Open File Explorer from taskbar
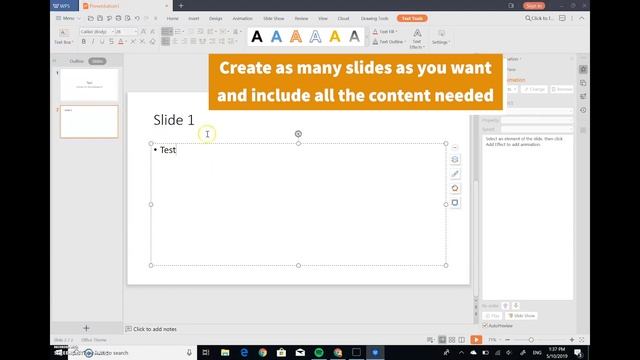Screen dimensions: 640x360 pyautogui.click(x=225, y=352)
